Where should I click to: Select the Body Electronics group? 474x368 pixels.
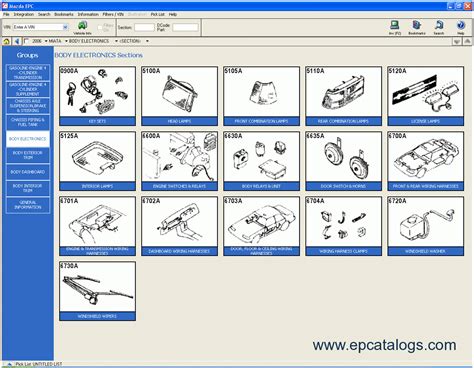pyautogui.click(x=28, y=139)
